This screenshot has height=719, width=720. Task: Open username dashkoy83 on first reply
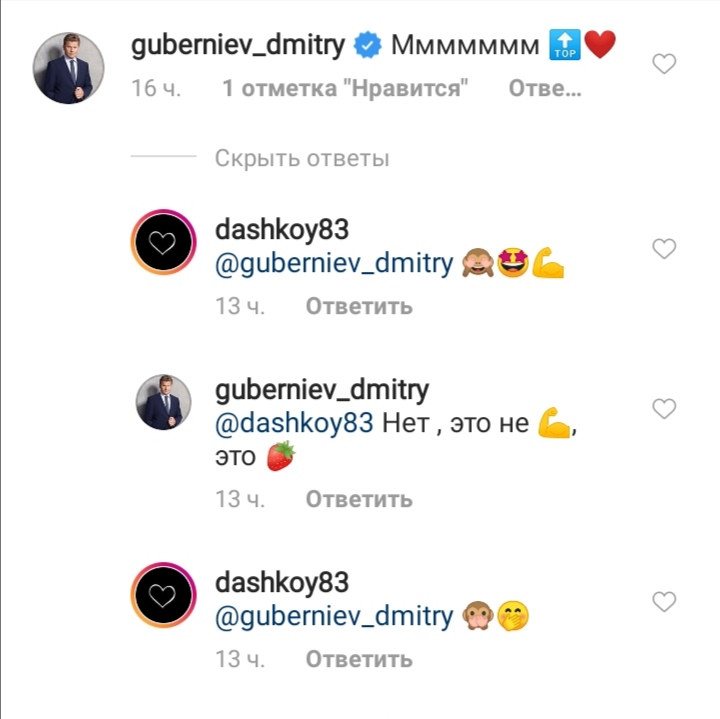pos(282,230)
